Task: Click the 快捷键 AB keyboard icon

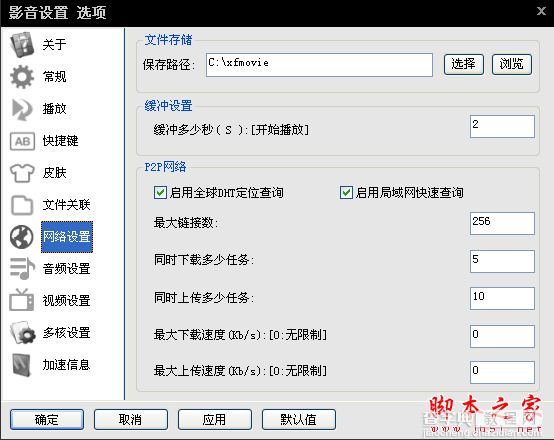Action: pos(22,141)
